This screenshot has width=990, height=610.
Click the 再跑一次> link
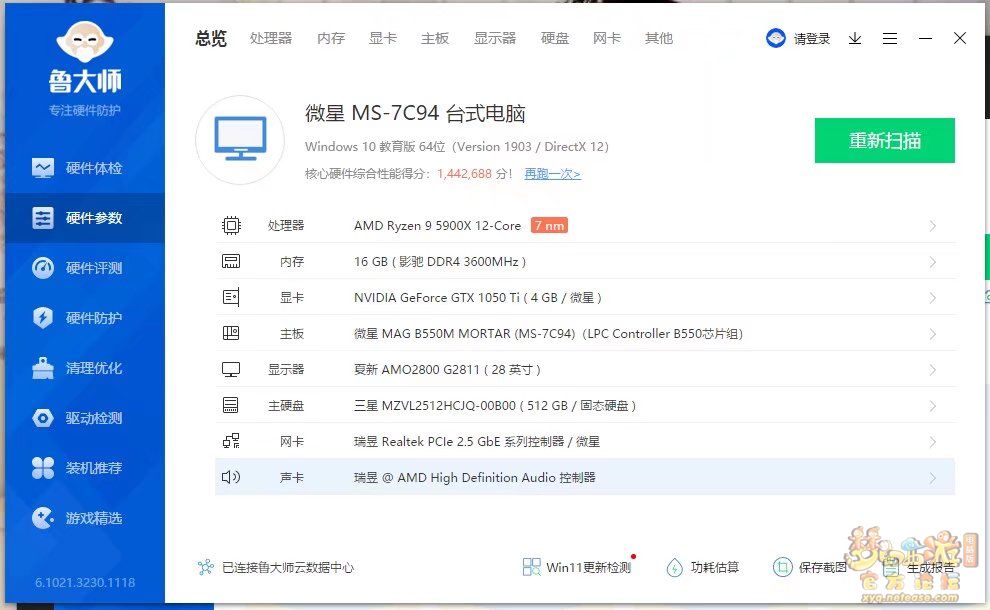pyautogui.click(x=552, y=174)
